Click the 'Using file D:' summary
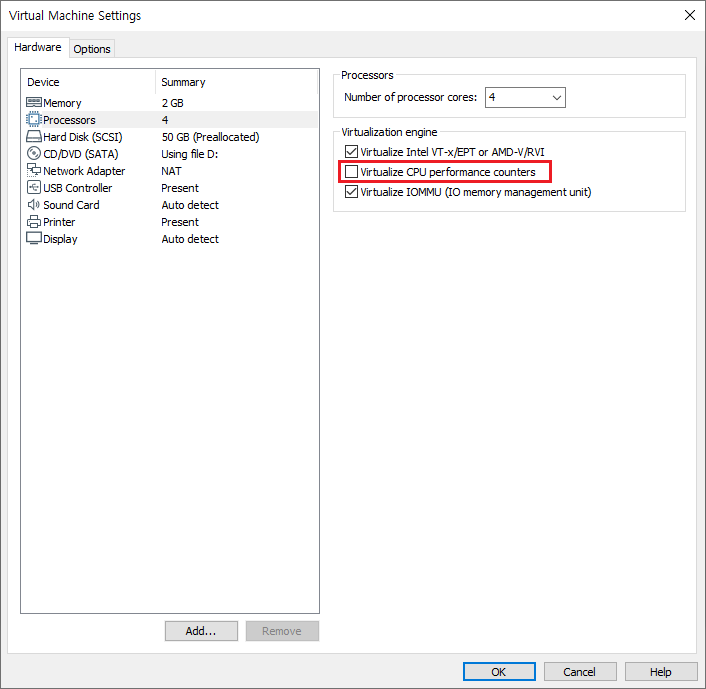The image size is (706, 689). click(x=190, y=154)
